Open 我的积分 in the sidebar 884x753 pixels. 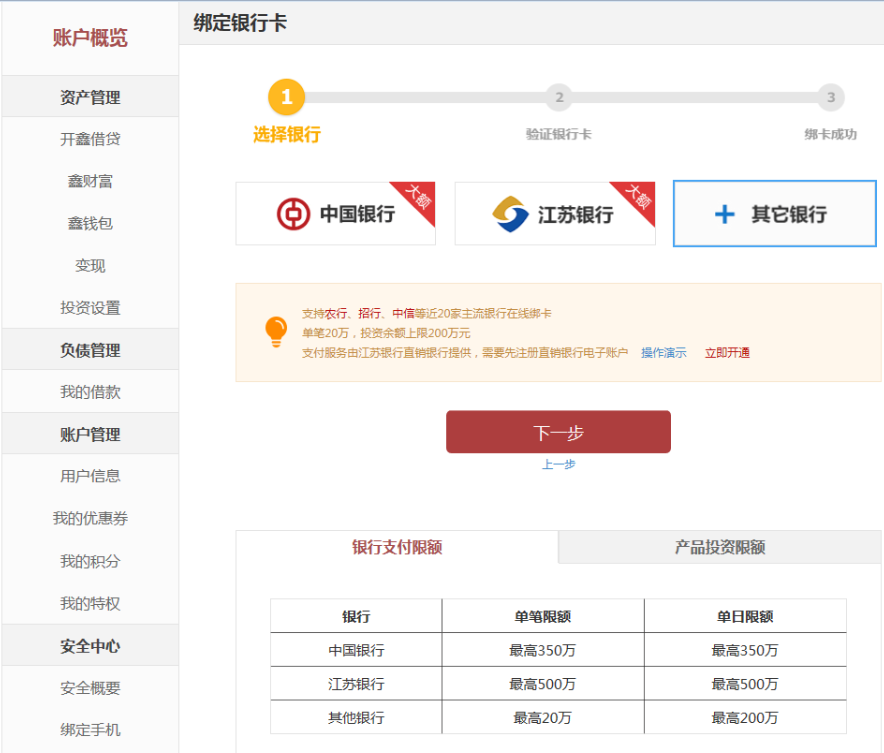(x=90, y=561)
